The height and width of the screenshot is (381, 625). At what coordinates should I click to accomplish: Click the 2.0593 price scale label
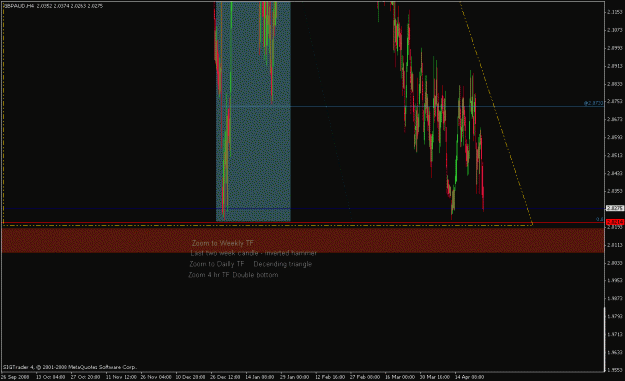point(615,137)
